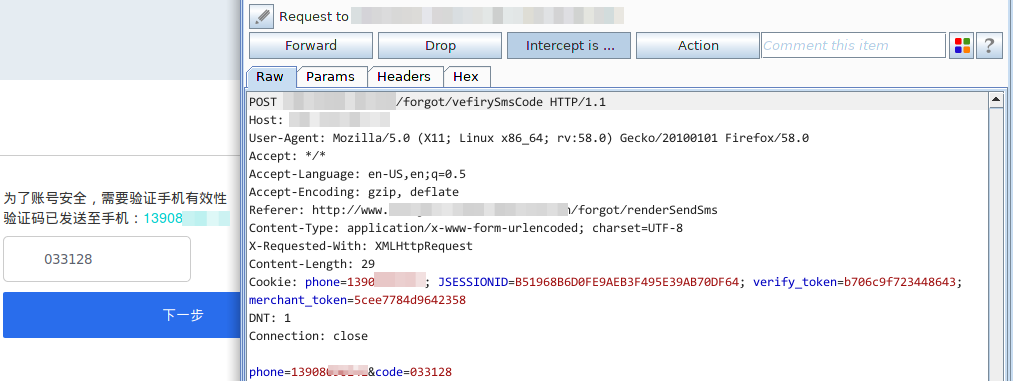Toggle the Intercept is... button
This screenshot has height=381, width=1013.
click(x=569, y=46)
